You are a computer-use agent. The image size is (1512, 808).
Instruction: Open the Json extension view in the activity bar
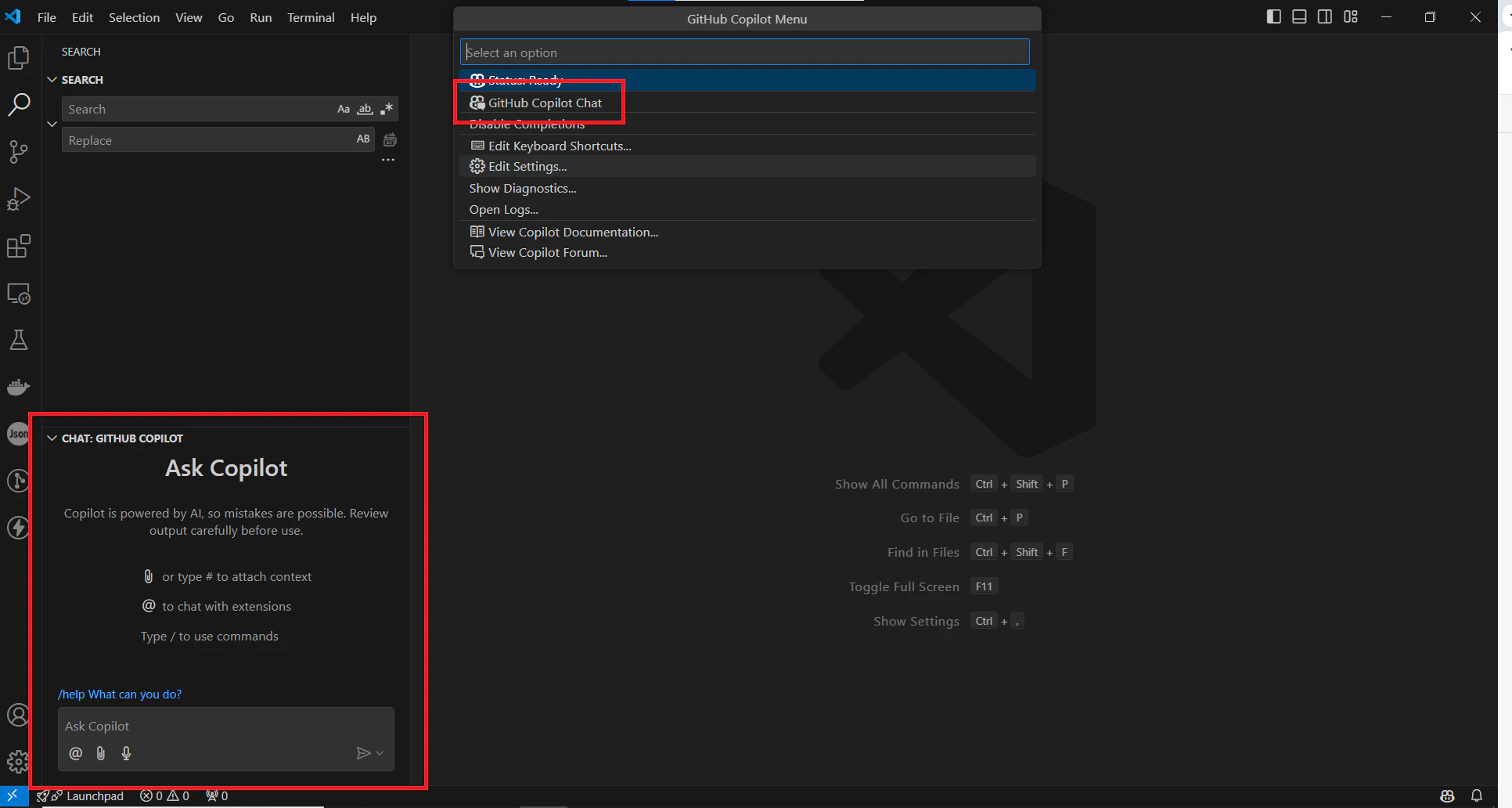[19, 434]
